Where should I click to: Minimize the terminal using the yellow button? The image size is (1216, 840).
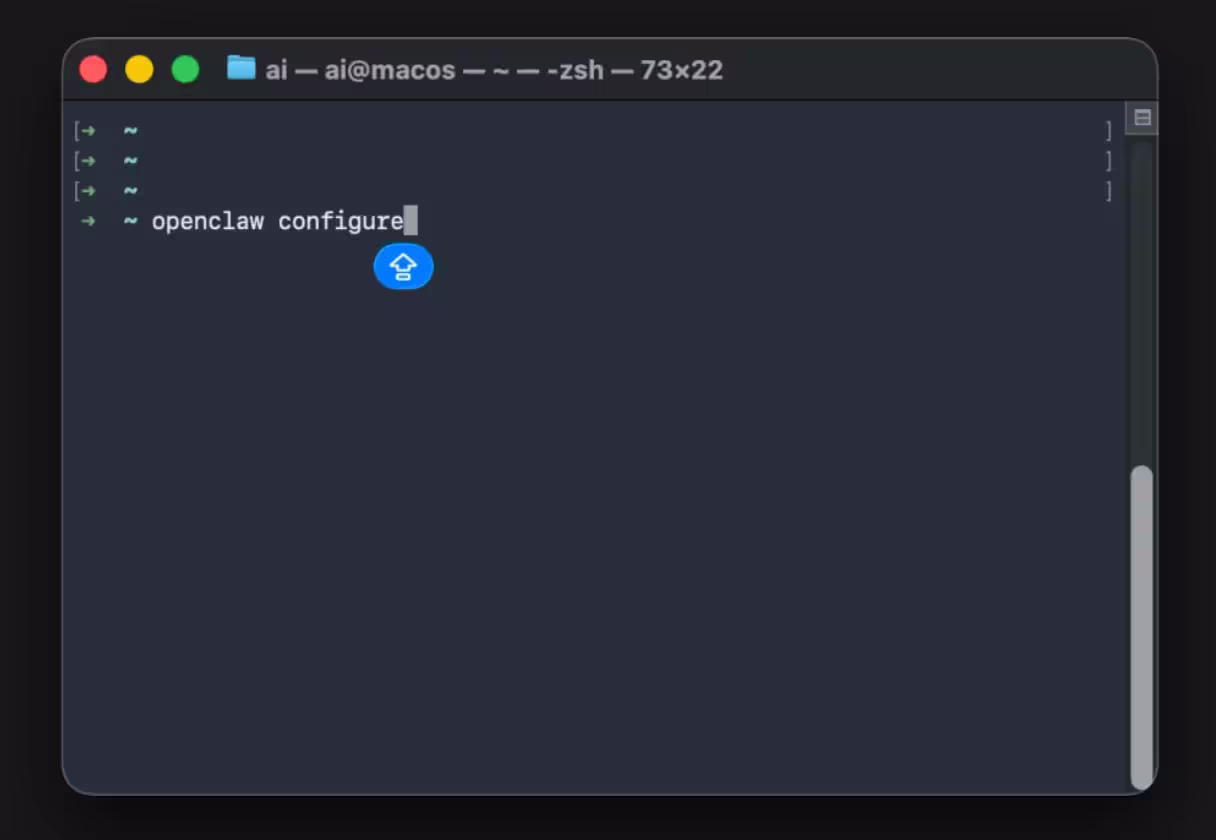(139, 69)
